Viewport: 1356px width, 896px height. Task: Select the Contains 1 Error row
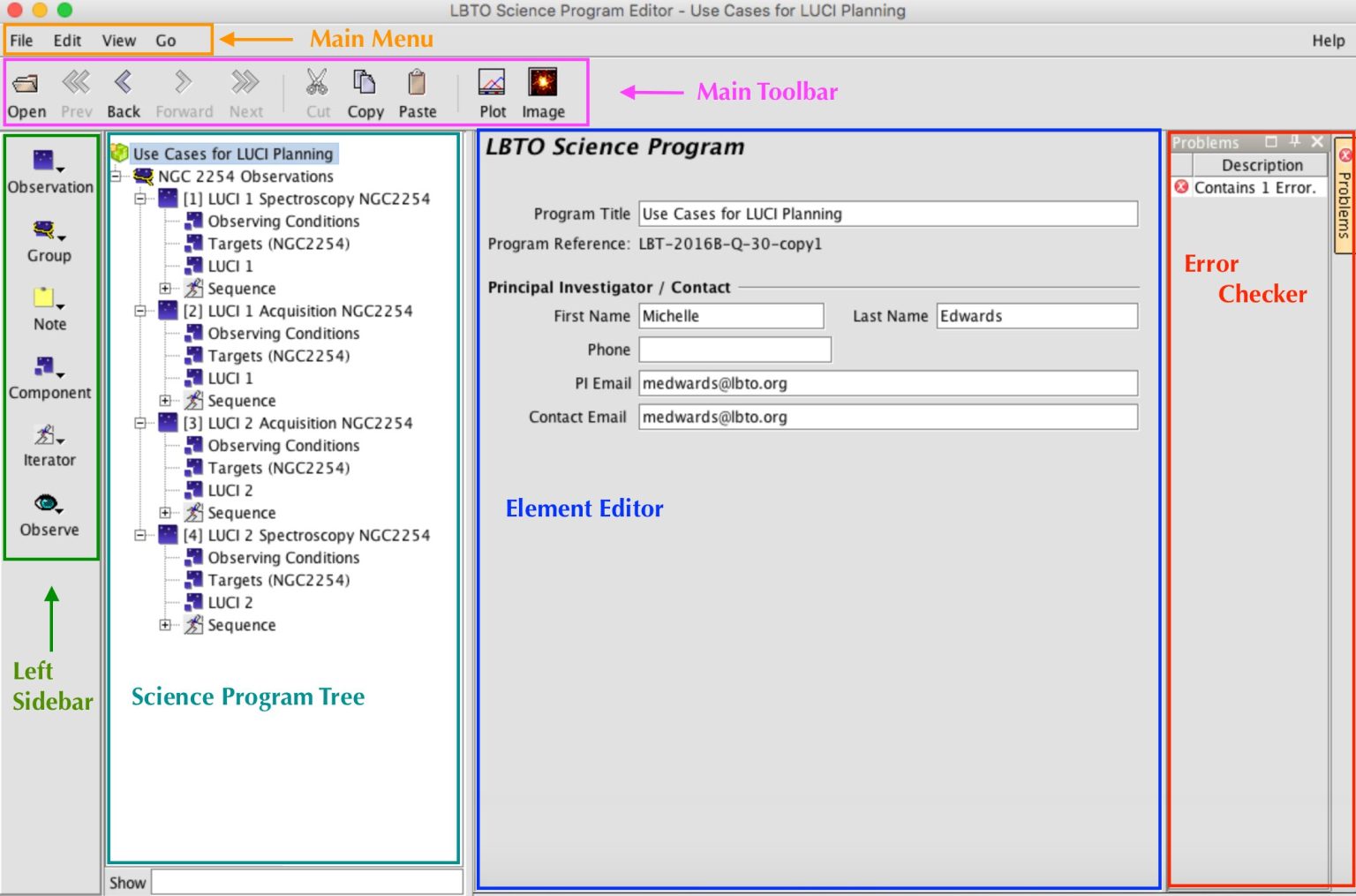(x=1249, y=187)
